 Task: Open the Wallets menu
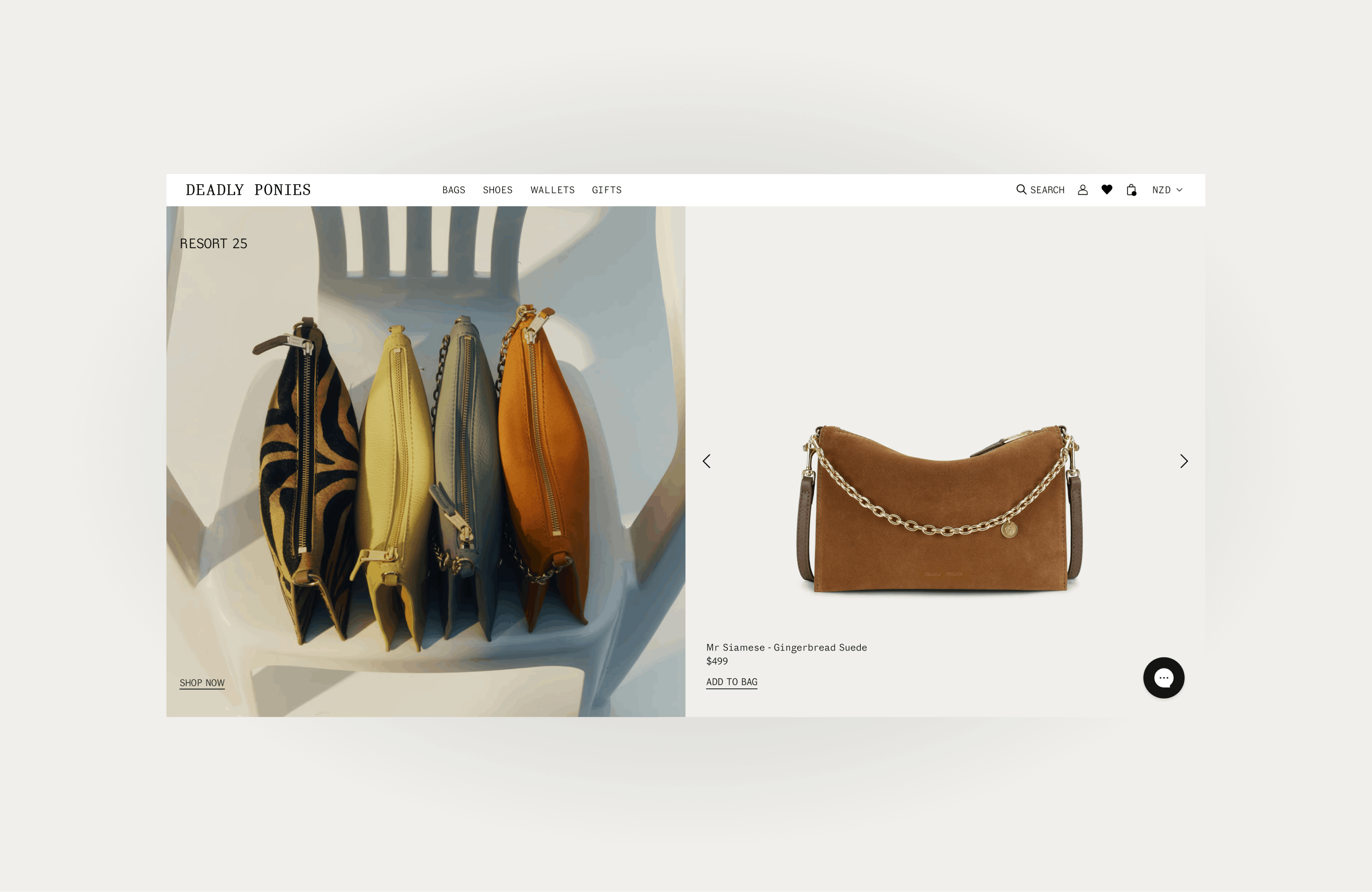[x=552, y=190]
